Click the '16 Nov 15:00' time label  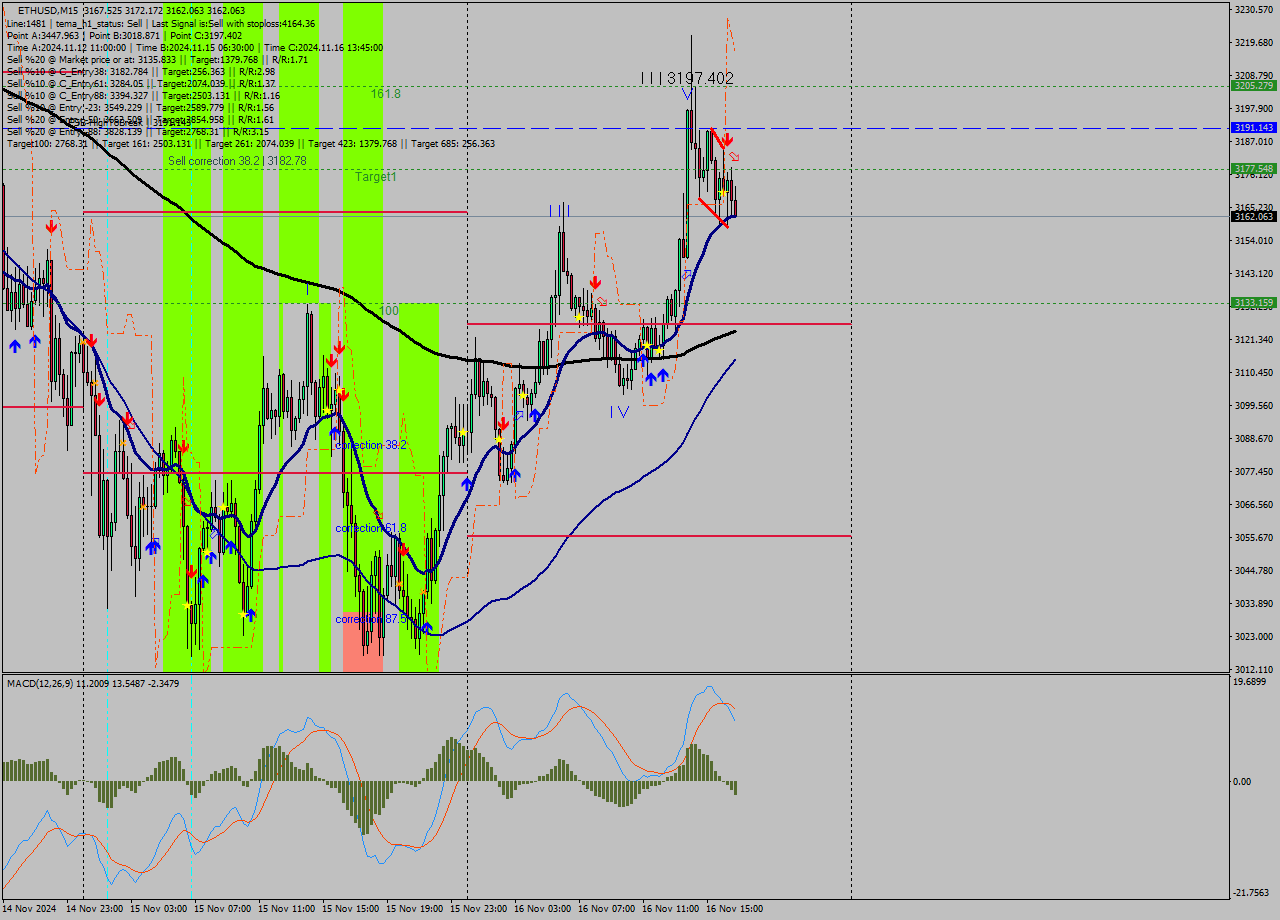(734, 909)
